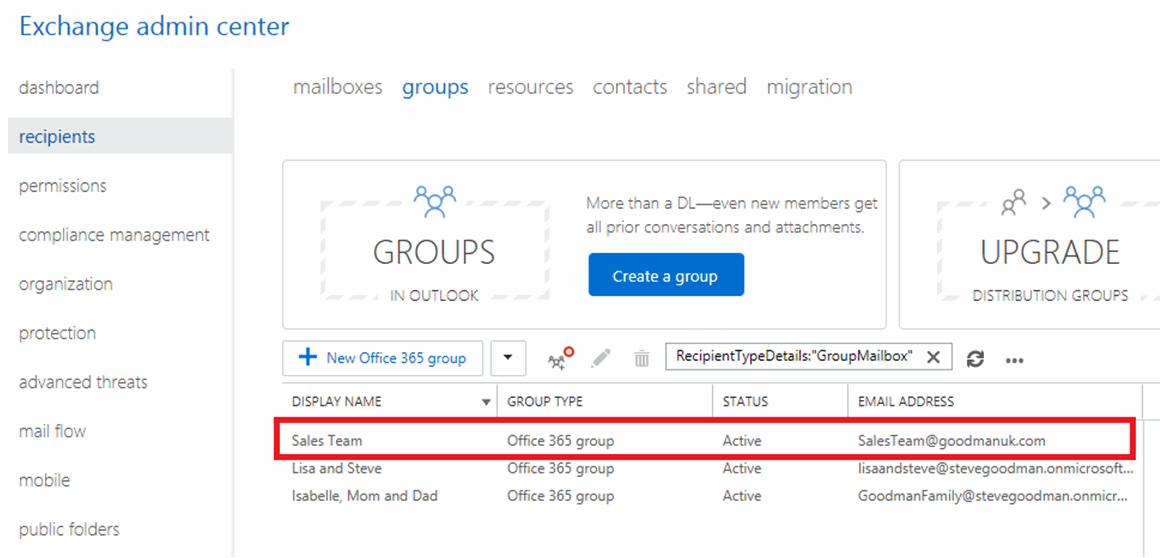Open the contacts tab
This screenshot has height=558, width=1160.
click(630, 87)
